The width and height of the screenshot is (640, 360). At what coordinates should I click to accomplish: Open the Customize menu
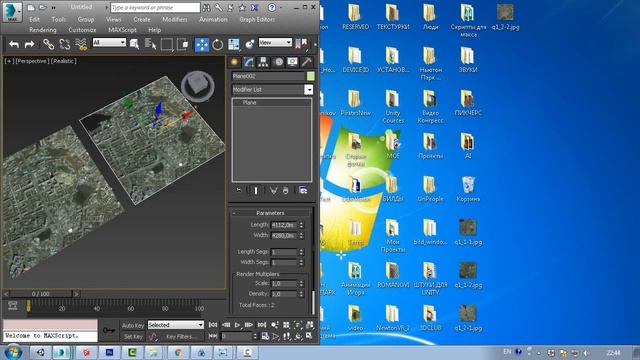click(x=82, y=30)
